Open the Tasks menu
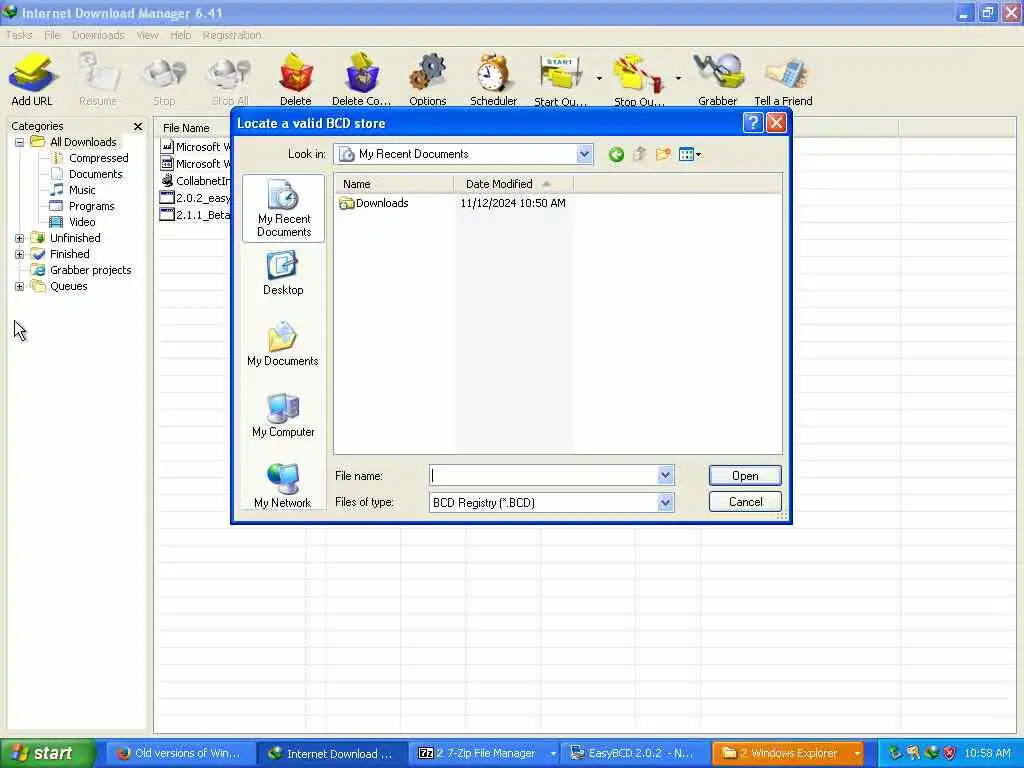 pos(19,35)
